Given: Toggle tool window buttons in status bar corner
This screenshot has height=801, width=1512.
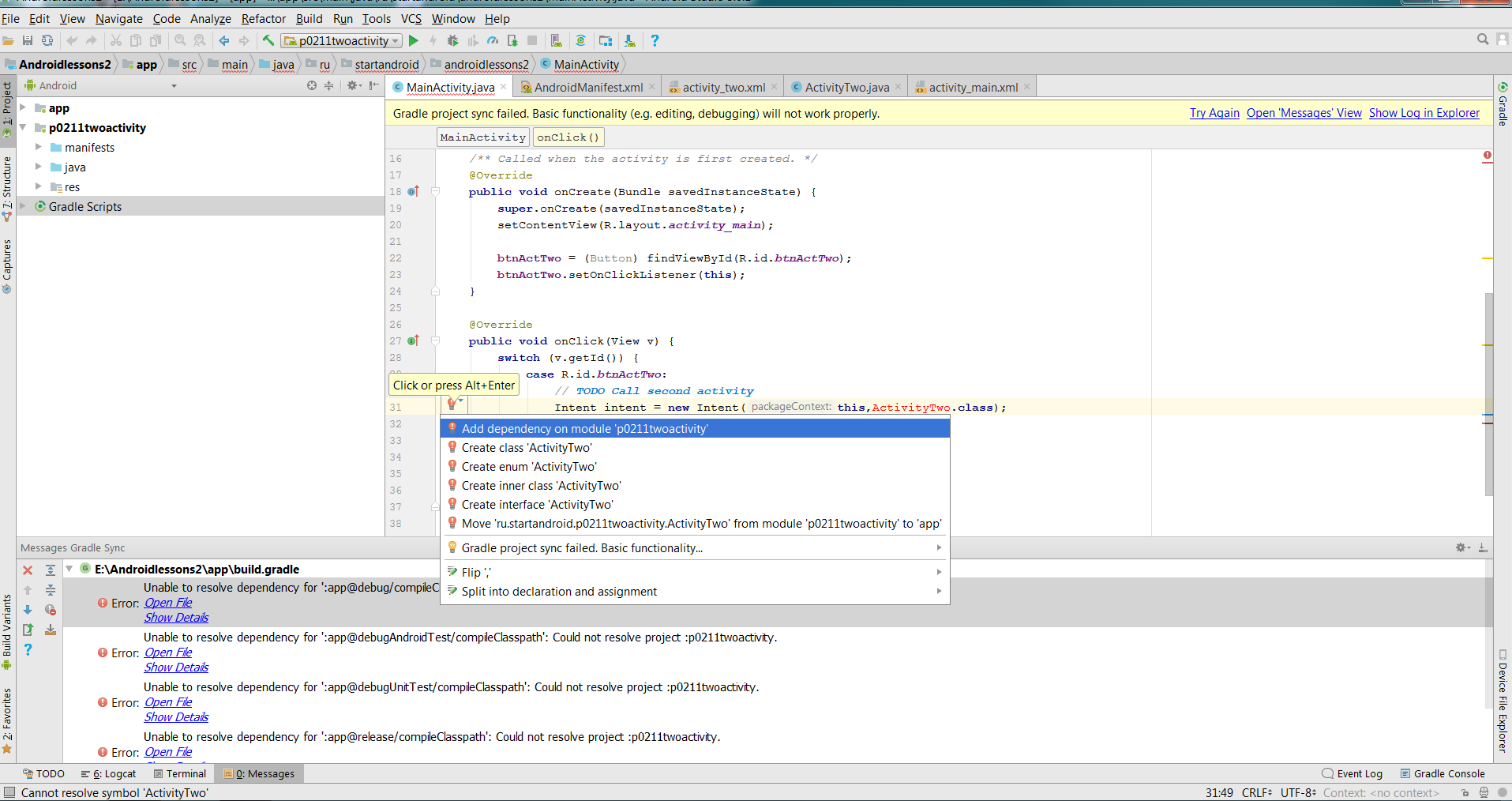Looking at the screenshot, I should pyautogui.click(x=9, y=792).
